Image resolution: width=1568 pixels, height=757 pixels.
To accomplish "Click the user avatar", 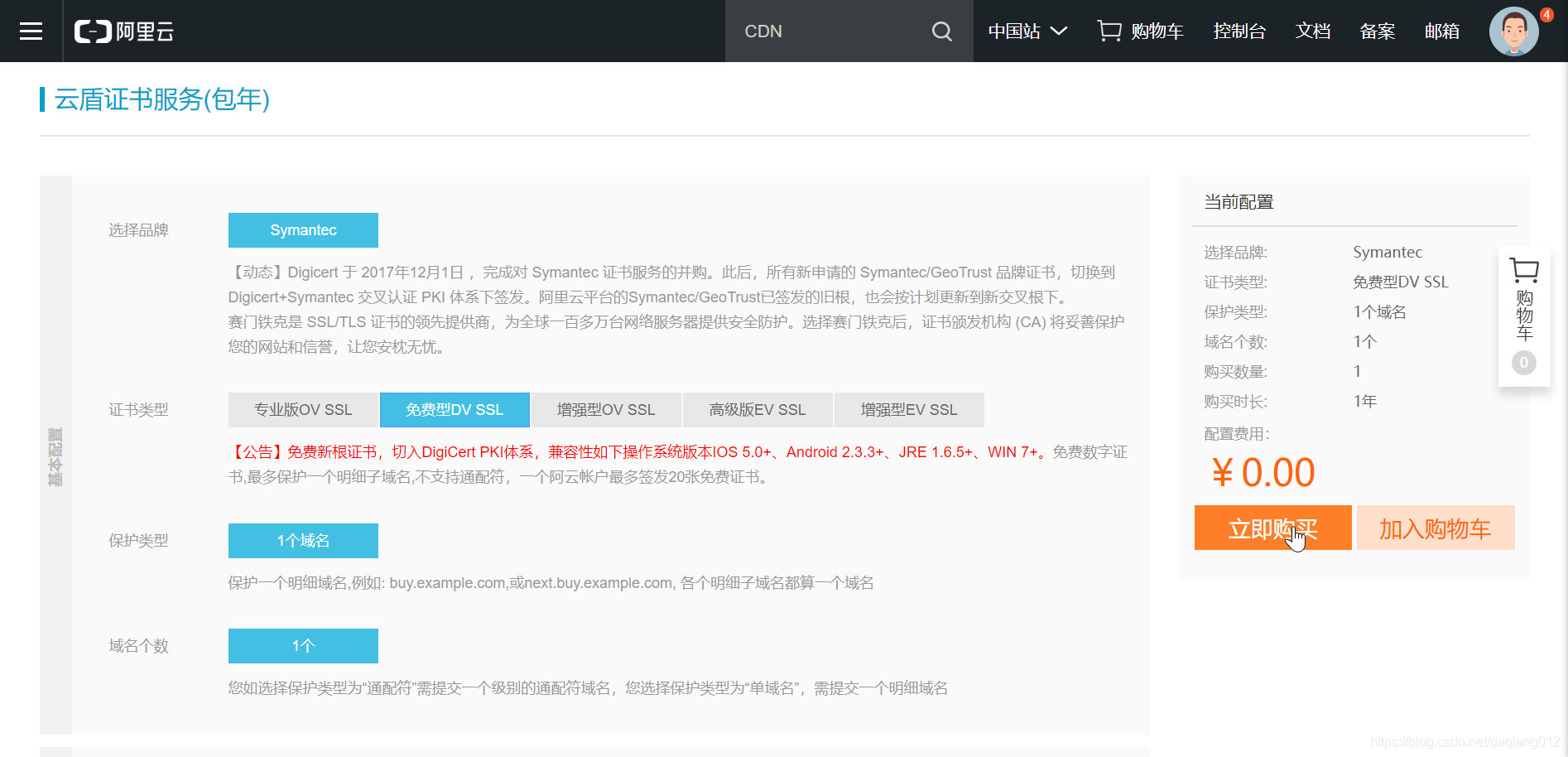I will 1514,31.
